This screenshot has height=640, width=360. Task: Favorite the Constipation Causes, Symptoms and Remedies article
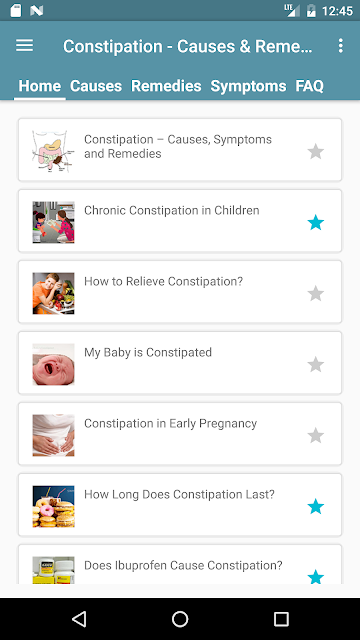coord(316,151)
